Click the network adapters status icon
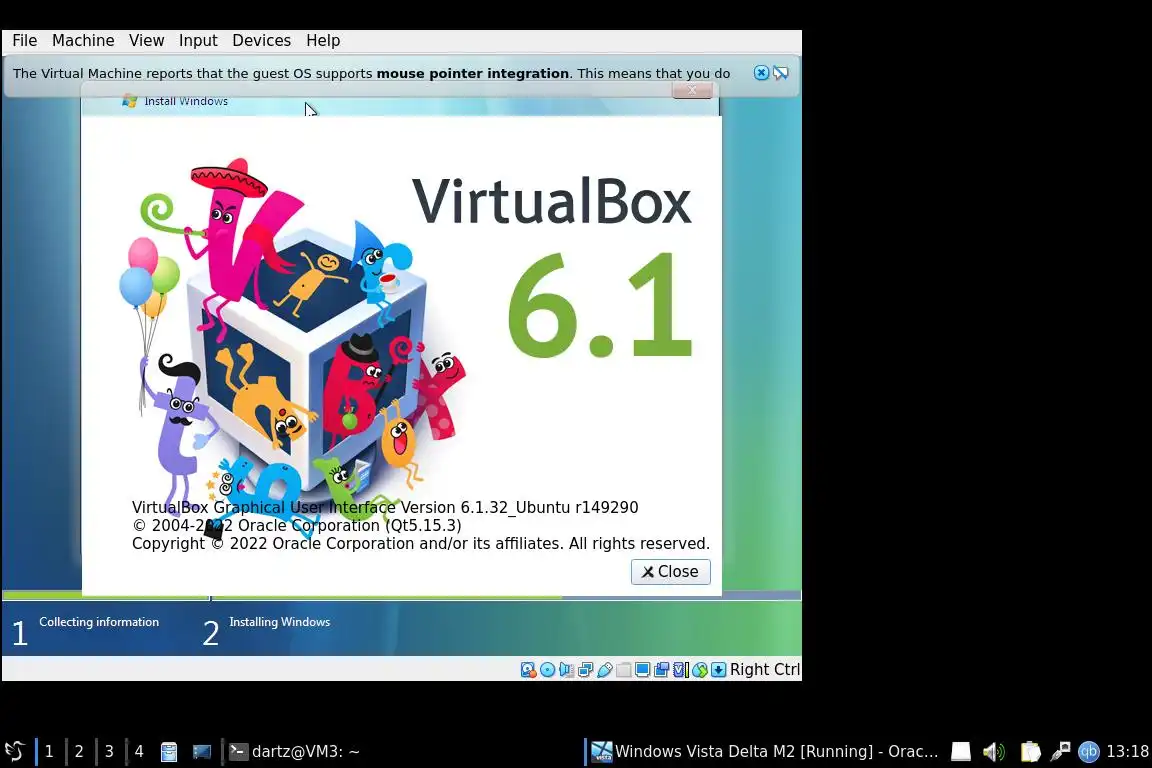 coord(586,670)
